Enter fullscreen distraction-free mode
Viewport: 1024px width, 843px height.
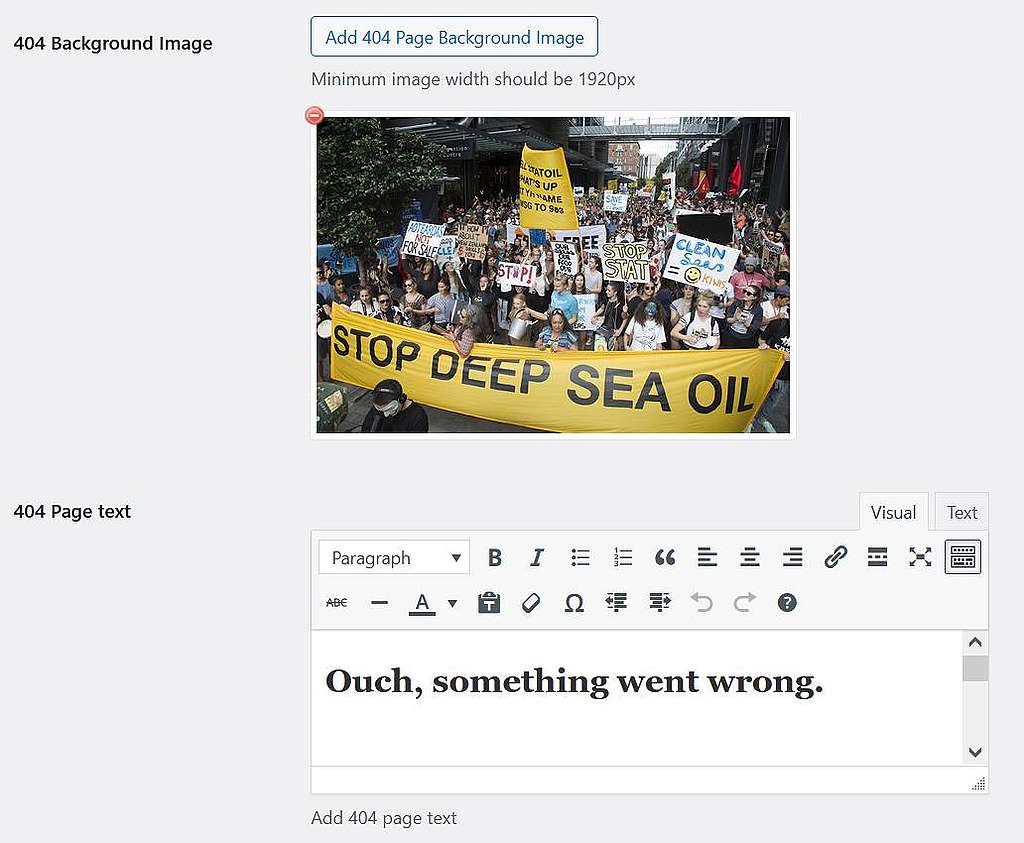click(920, 558)
